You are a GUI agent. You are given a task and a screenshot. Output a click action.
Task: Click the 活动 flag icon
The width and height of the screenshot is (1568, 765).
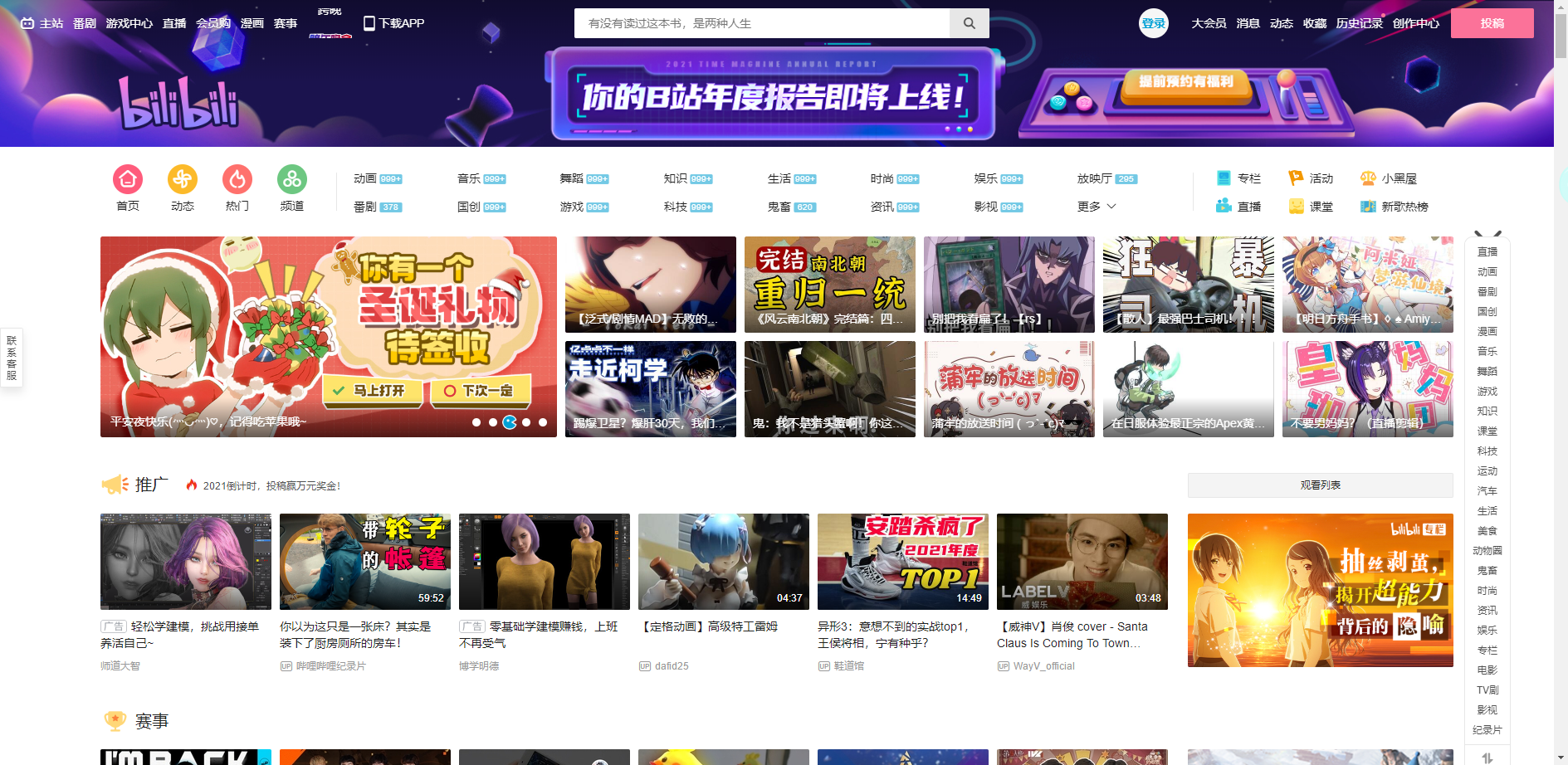(x=1296, y=178)
